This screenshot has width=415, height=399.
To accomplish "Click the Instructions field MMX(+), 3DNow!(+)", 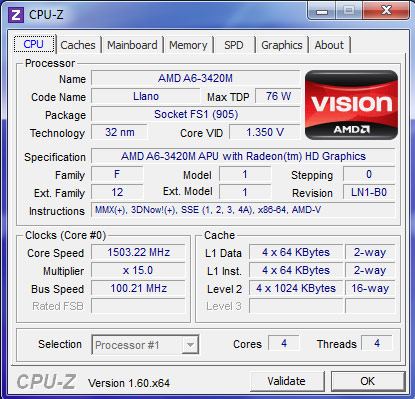I will coord(243,210).
